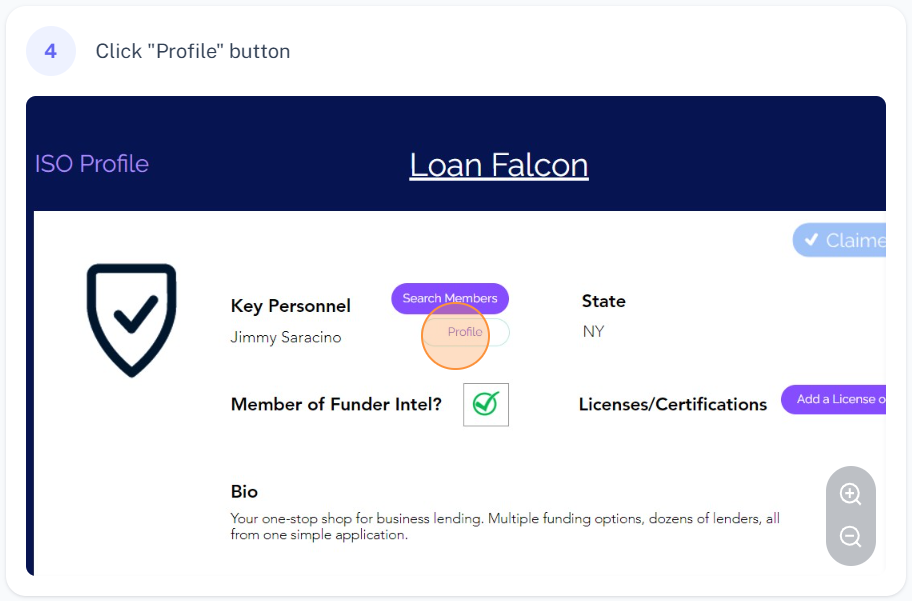This screenshot has width=912, height=601.
Task: Click the shield checkmark logo
Action: (132, 319)
